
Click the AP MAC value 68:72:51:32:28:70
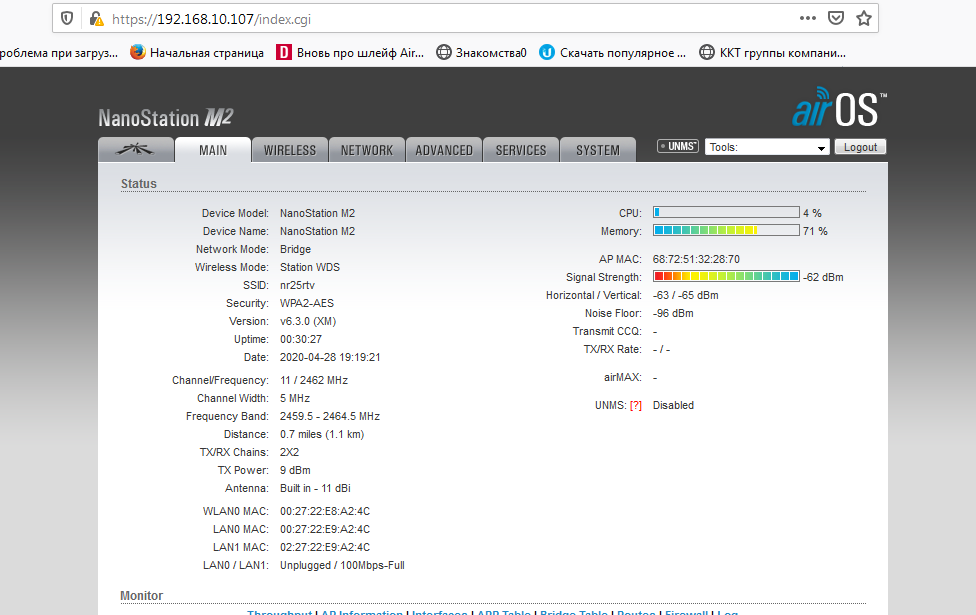(696, 259)
